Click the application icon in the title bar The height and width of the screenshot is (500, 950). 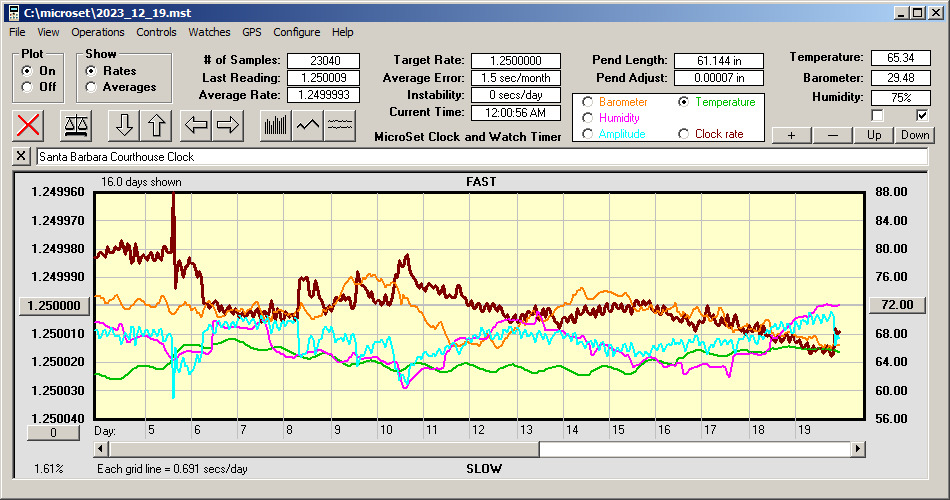tap(13, 13)
